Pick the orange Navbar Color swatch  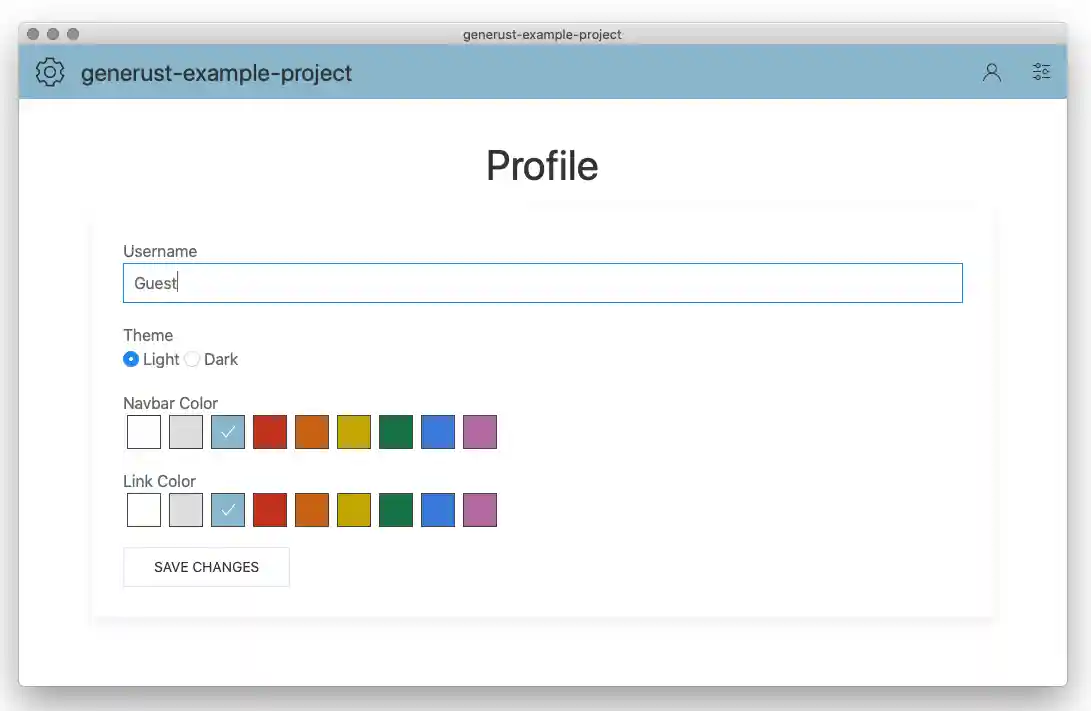[x=311, y=432]
